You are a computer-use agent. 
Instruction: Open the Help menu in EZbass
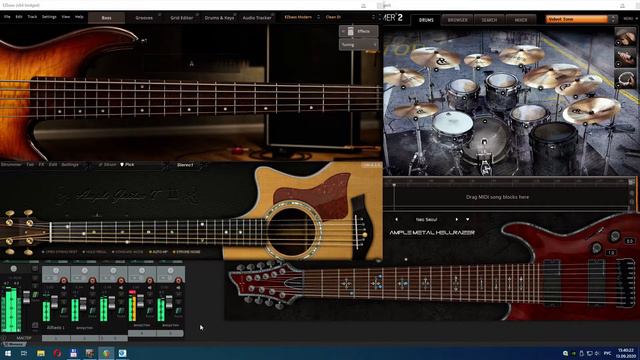click(x=79, y=17)
